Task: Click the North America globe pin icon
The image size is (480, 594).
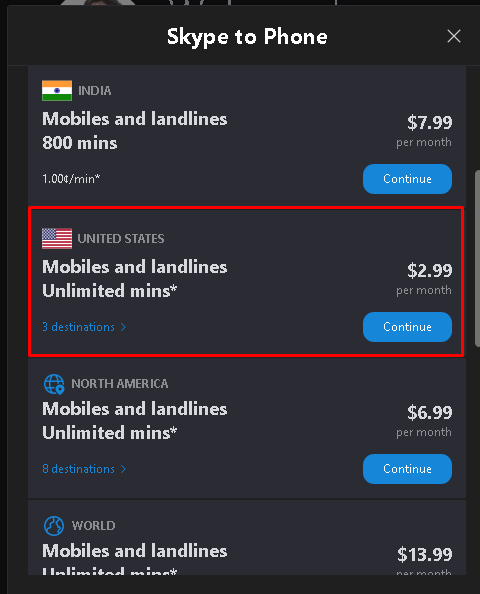Action: pyautogui.click(x=54, y=384)
